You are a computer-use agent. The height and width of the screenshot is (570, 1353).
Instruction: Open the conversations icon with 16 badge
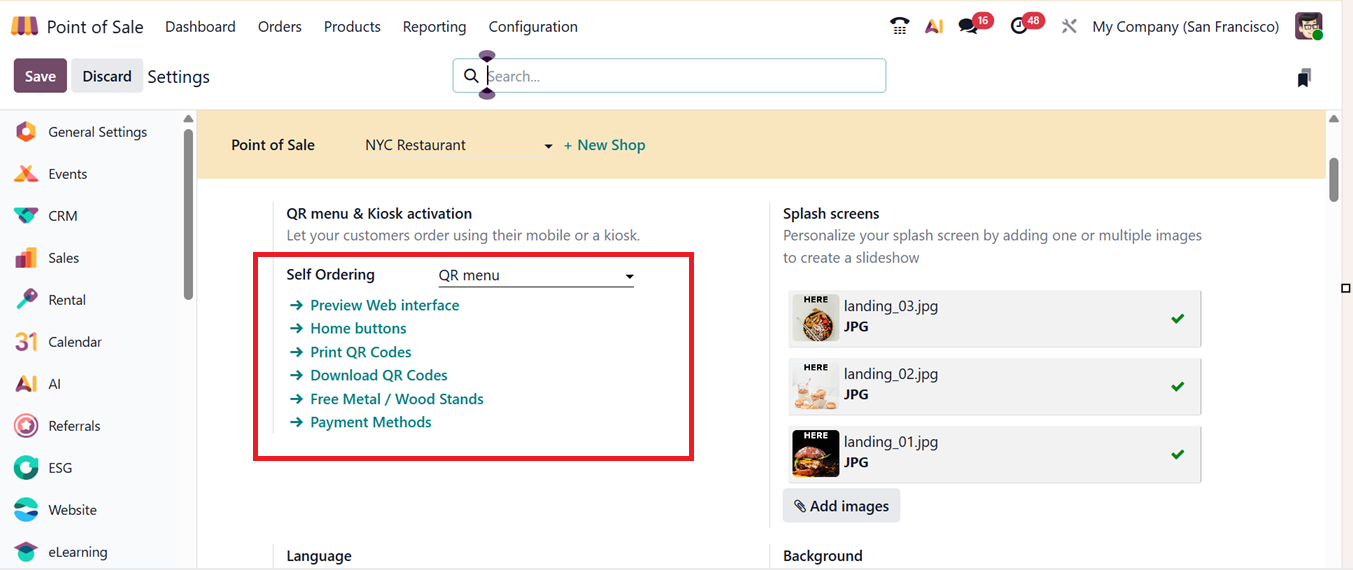point(968,27)
